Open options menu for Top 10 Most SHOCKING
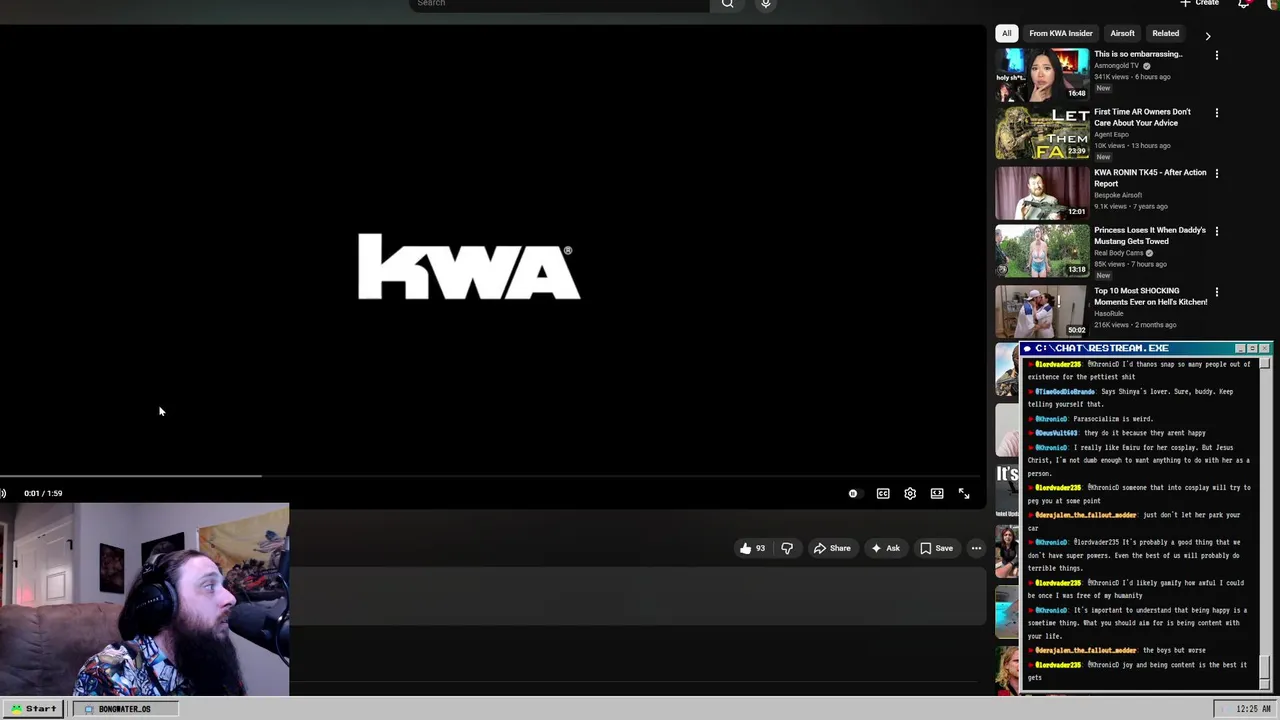 [1217, 292]
